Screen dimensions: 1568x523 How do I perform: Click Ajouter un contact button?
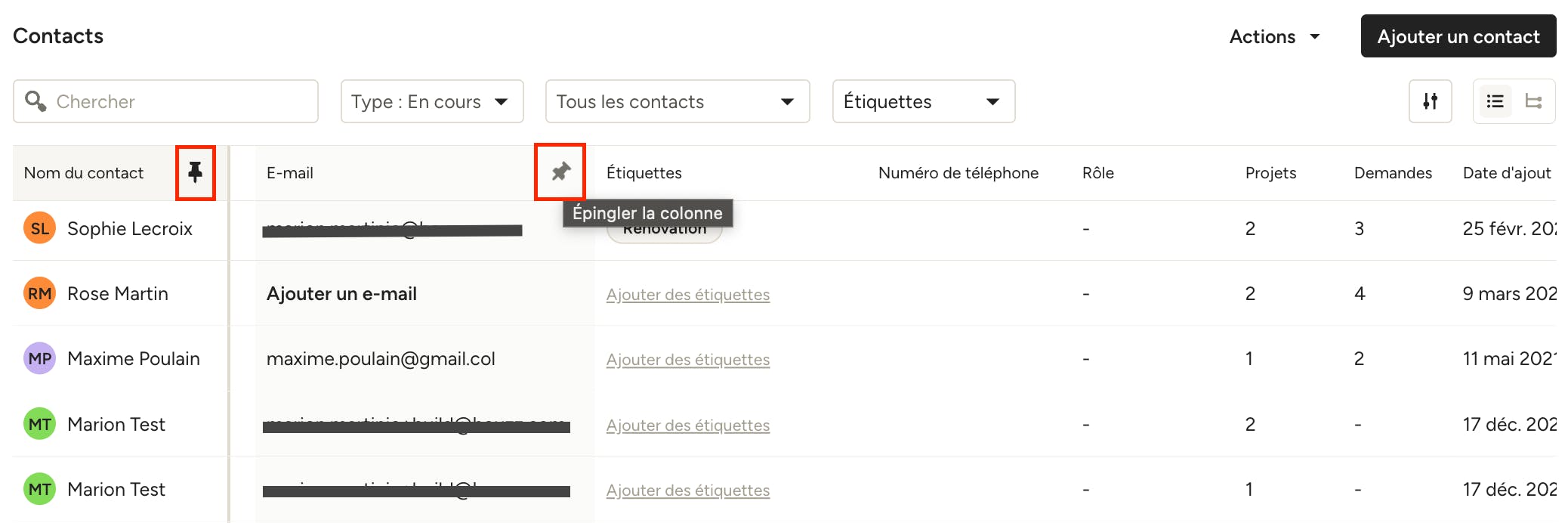[x=1458, y=36]
